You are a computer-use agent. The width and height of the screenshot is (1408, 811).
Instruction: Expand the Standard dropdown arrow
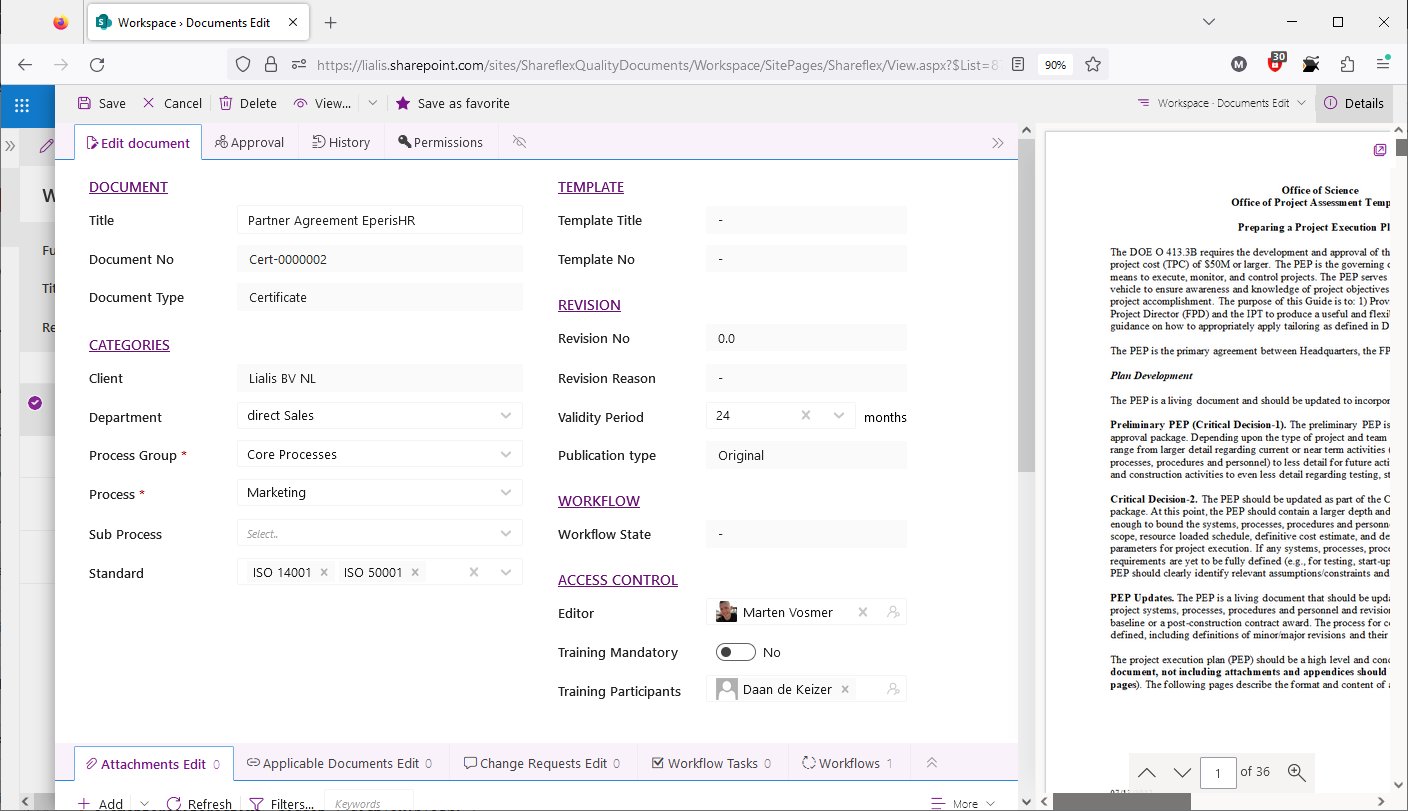click(x=506, y=573)
